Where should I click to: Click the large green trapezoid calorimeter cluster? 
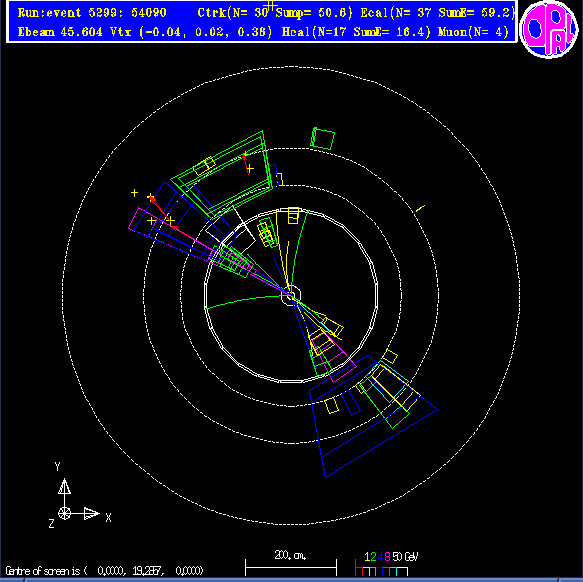(222, 174)
